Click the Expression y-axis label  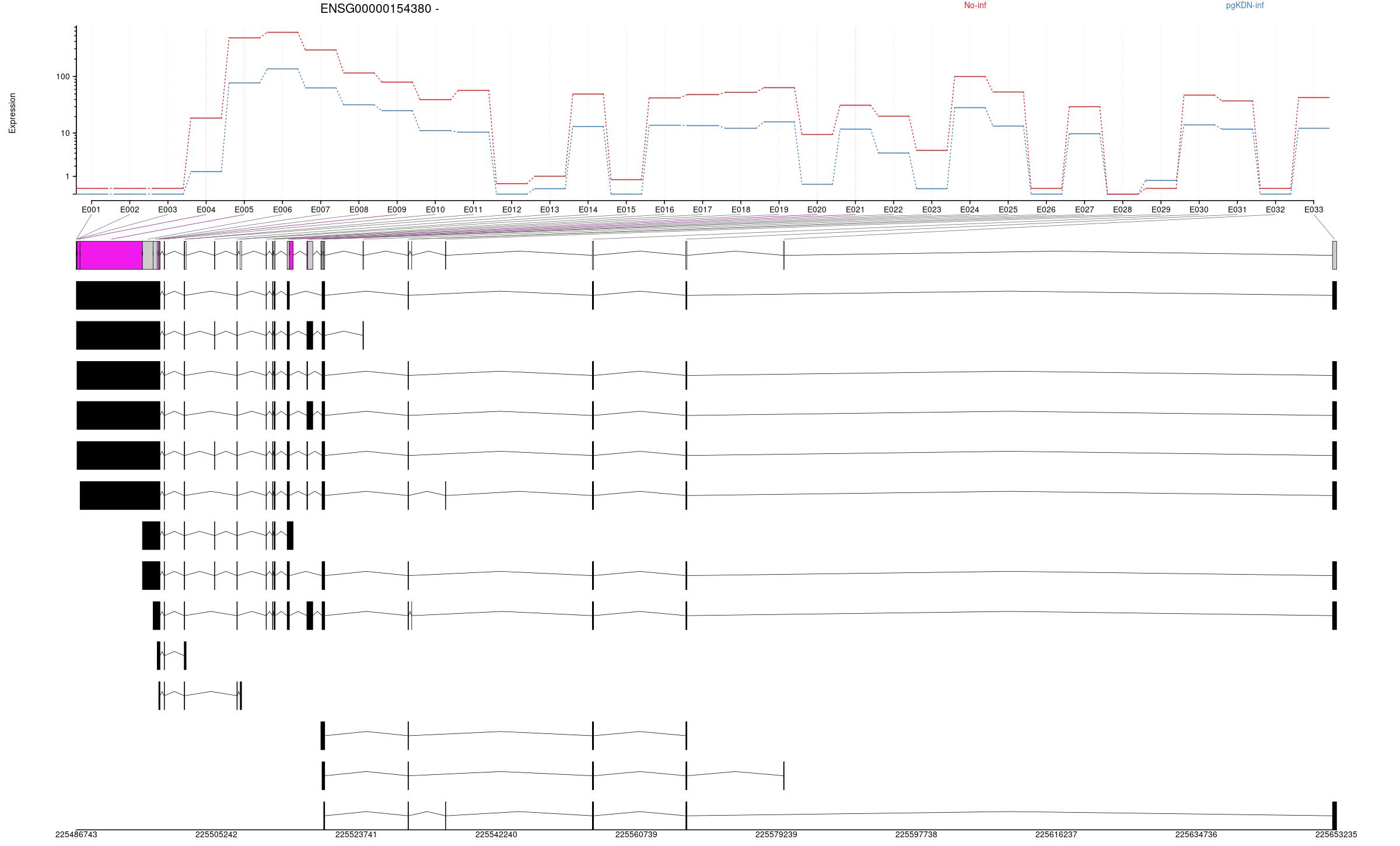[x=12, y=113]
